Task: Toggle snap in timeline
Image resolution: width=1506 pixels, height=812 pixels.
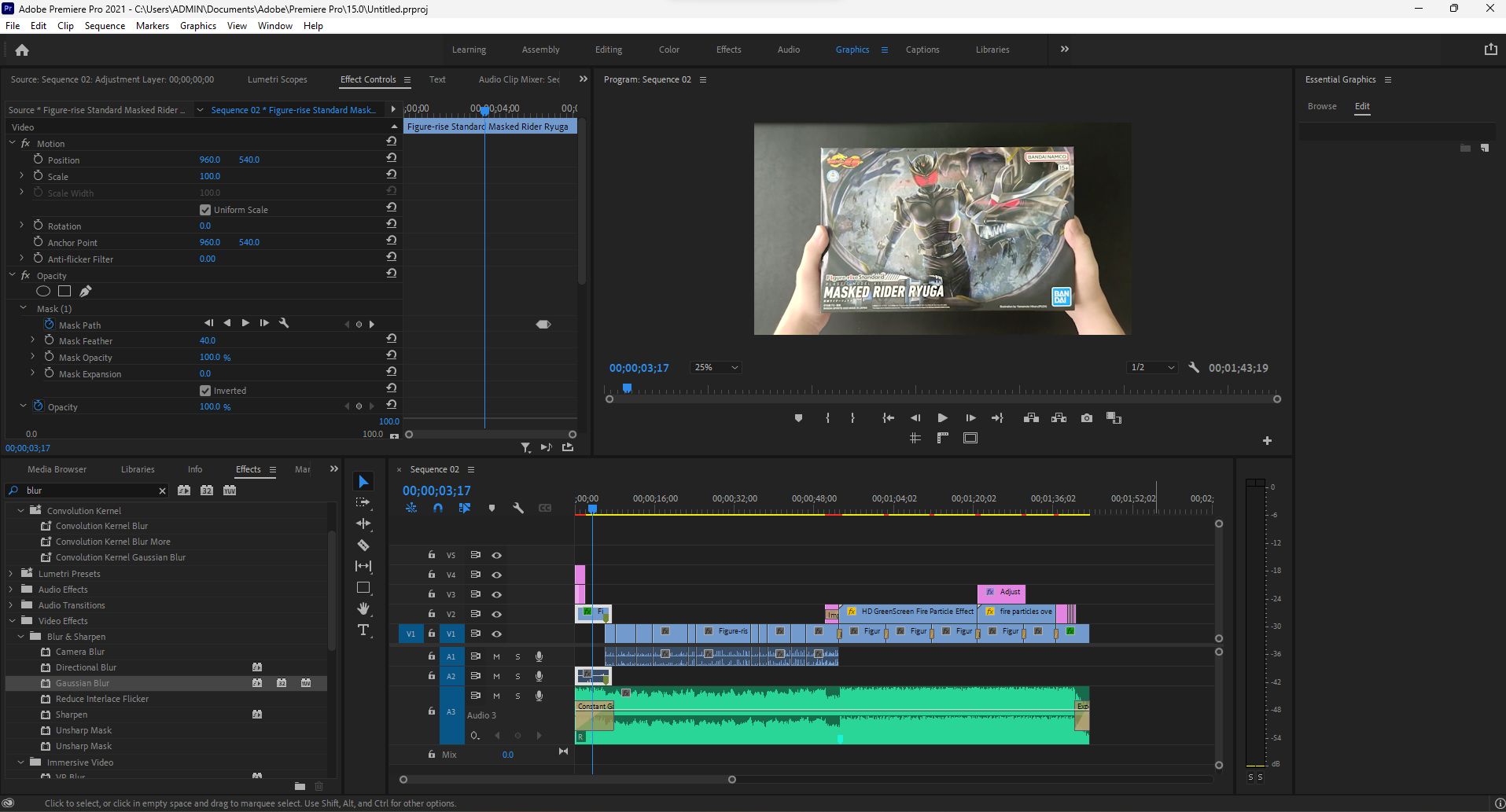Action: [x=438, y=509]
